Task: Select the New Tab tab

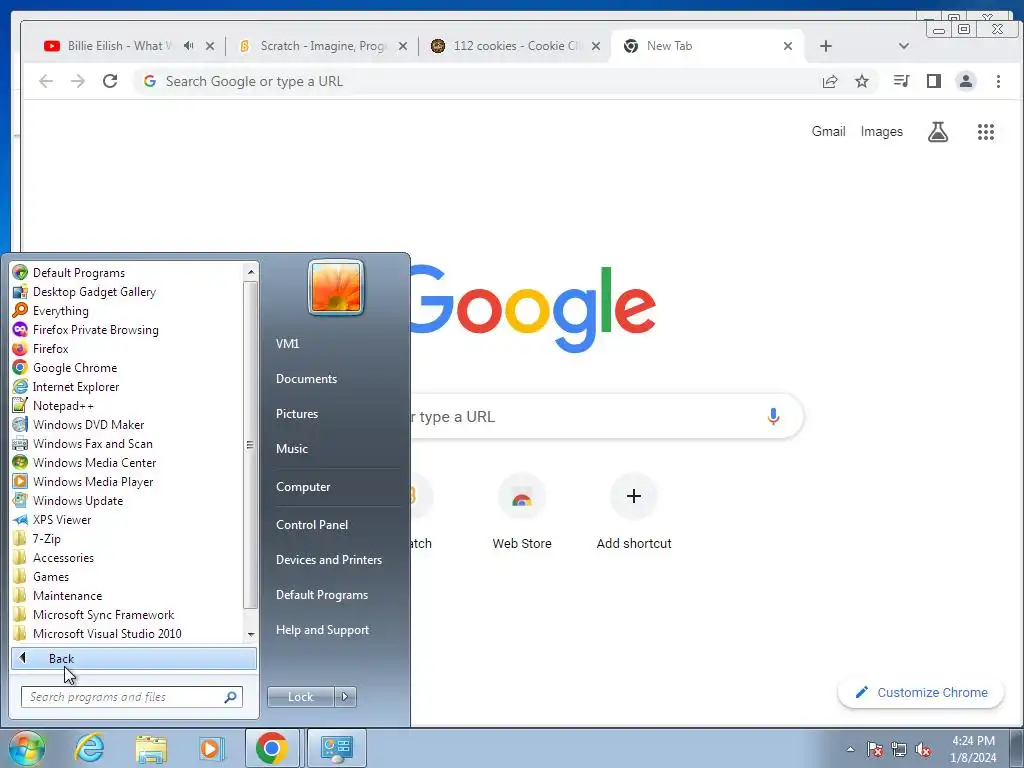Action: 709,46
